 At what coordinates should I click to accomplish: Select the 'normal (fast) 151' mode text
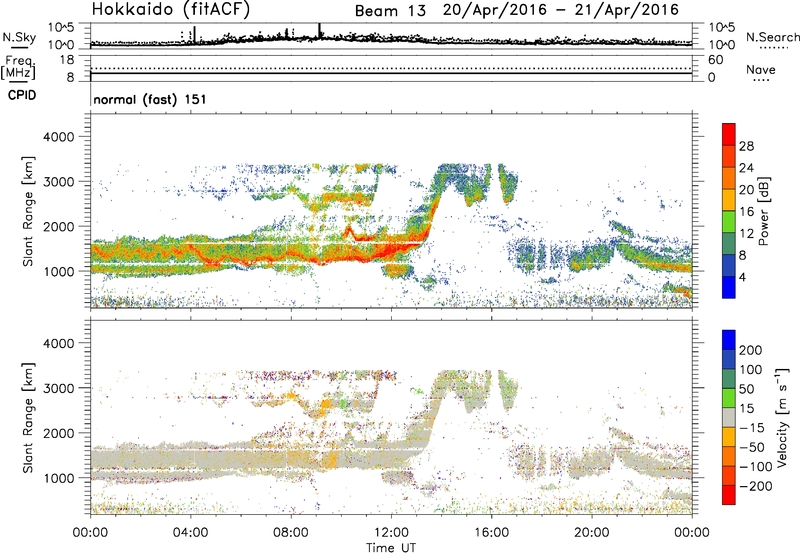click(150, 99)
